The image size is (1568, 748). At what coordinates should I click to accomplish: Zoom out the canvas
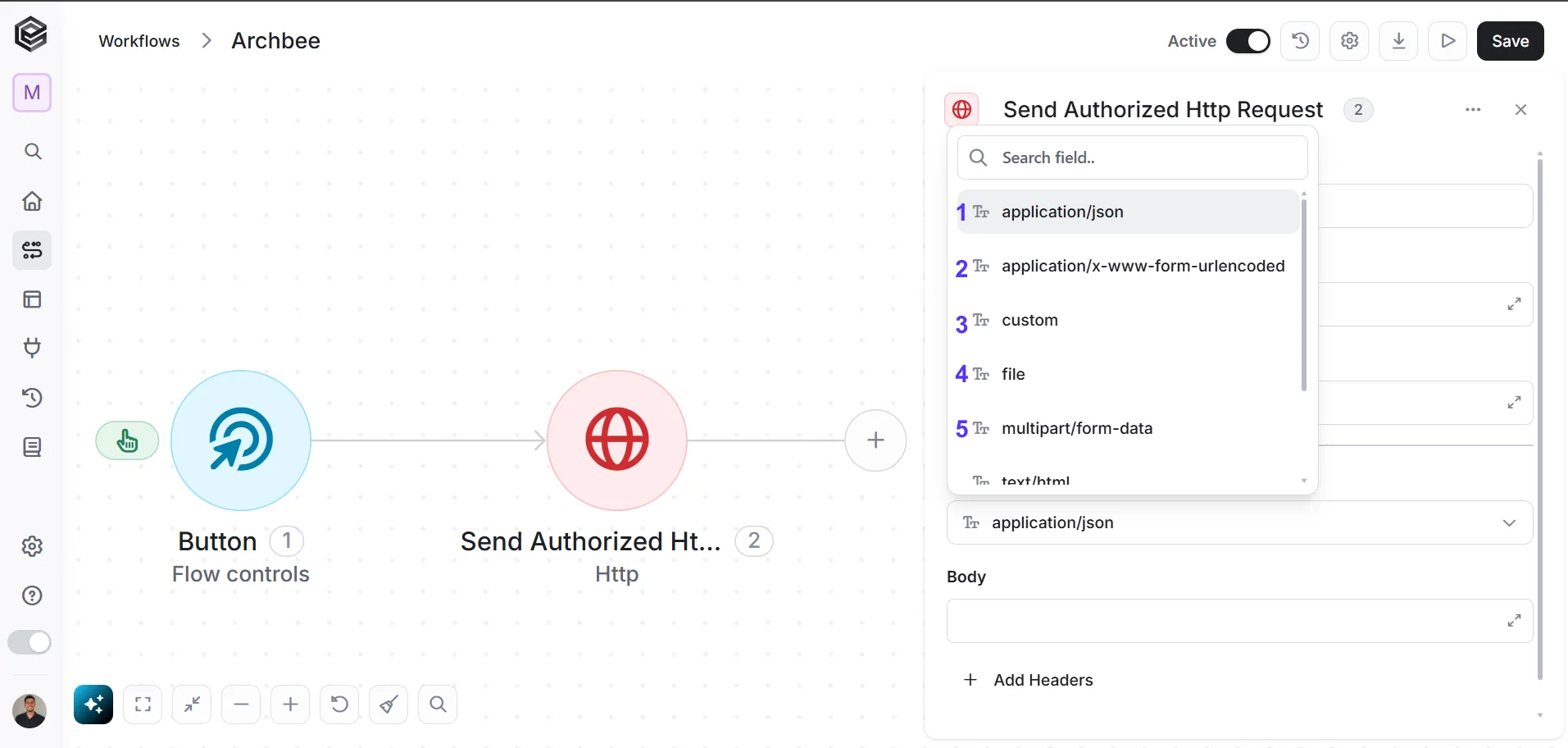click(241, 705)
